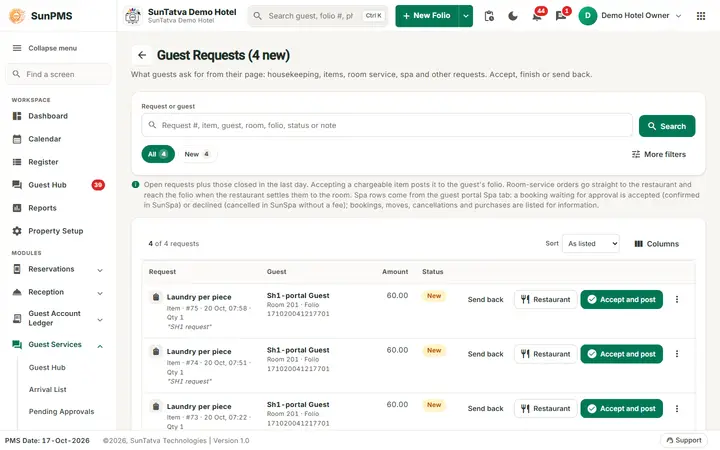The image size is (720, 450).
Task: Go back using the arrow beside Guest Requests
Action: [x=142, y=55]
